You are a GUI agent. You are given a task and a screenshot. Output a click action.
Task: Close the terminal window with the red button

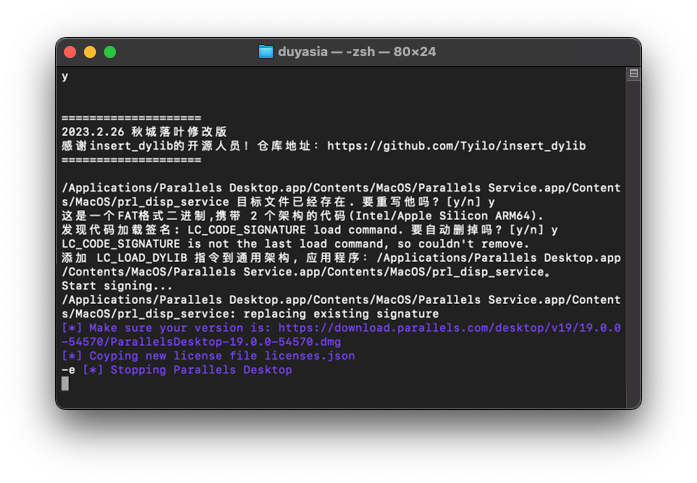[70, 52]
